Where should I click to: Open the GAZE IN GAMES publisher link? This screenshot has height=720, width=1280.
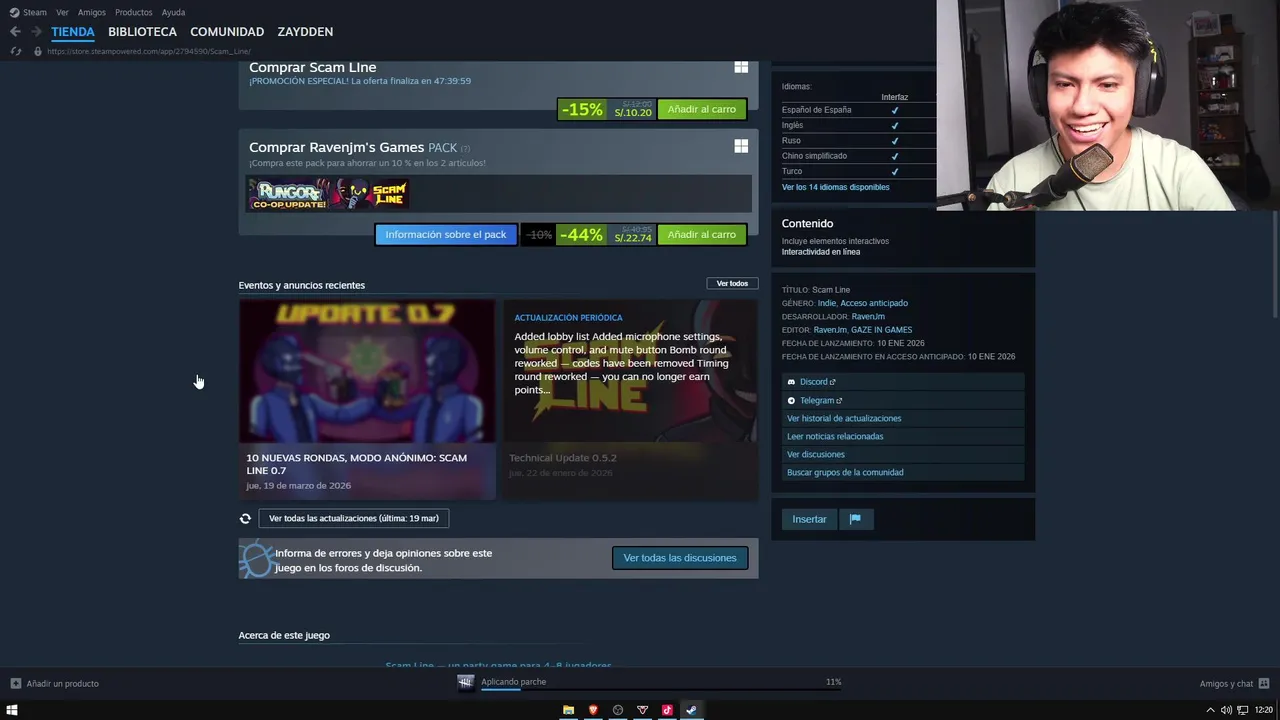click(881, 329)
